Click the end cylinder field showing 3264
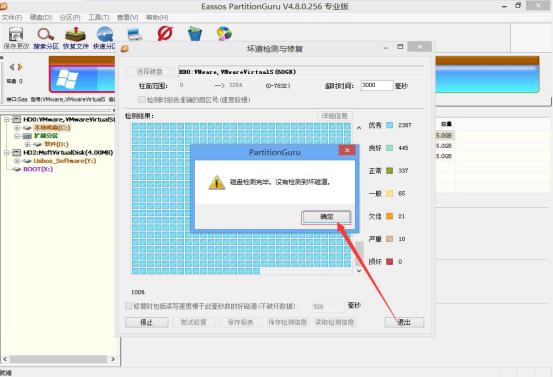 243,85
